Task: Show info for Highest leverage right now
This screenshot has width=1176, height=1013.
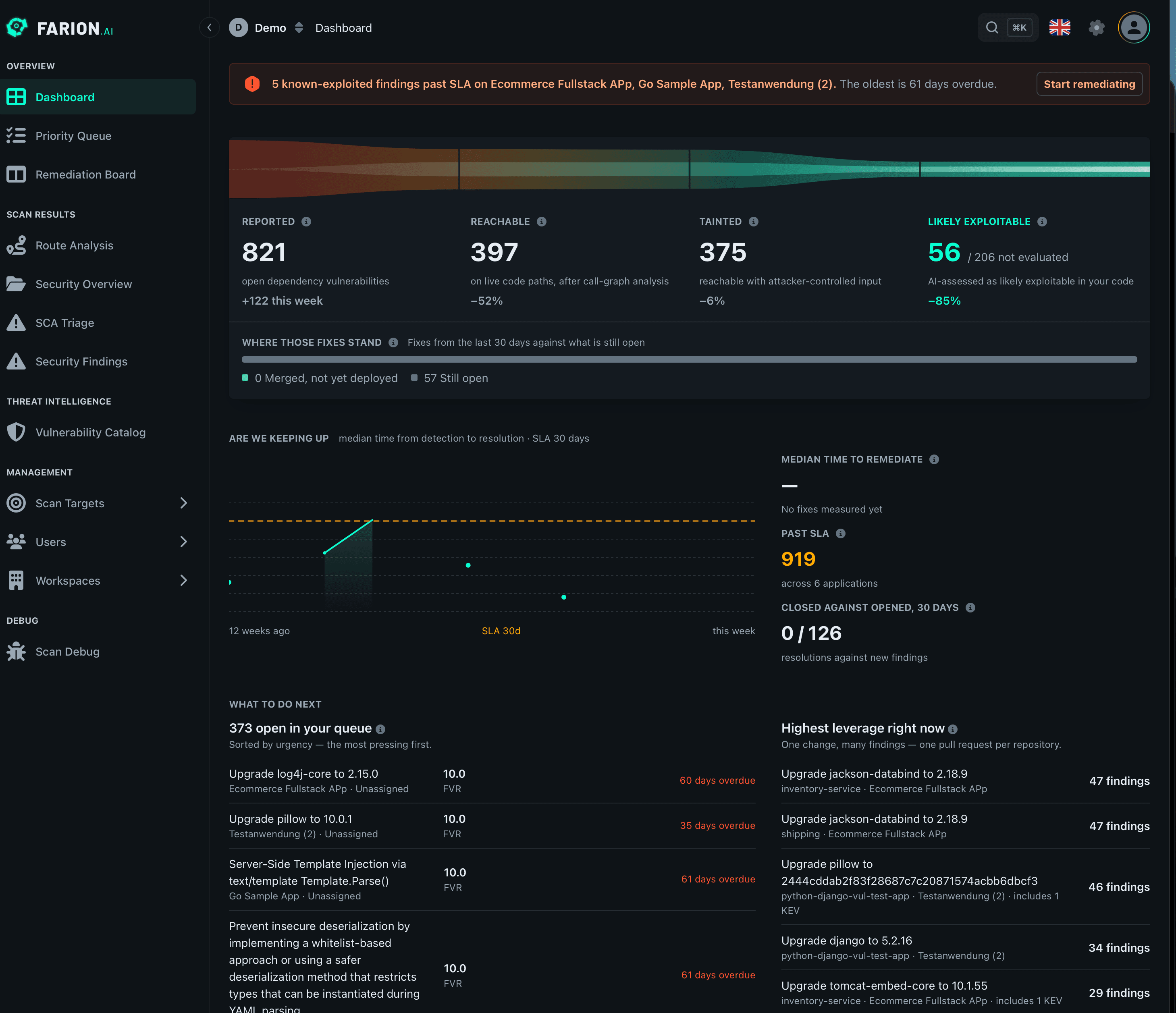Action: pyautogui.click(x=953, y=729)
